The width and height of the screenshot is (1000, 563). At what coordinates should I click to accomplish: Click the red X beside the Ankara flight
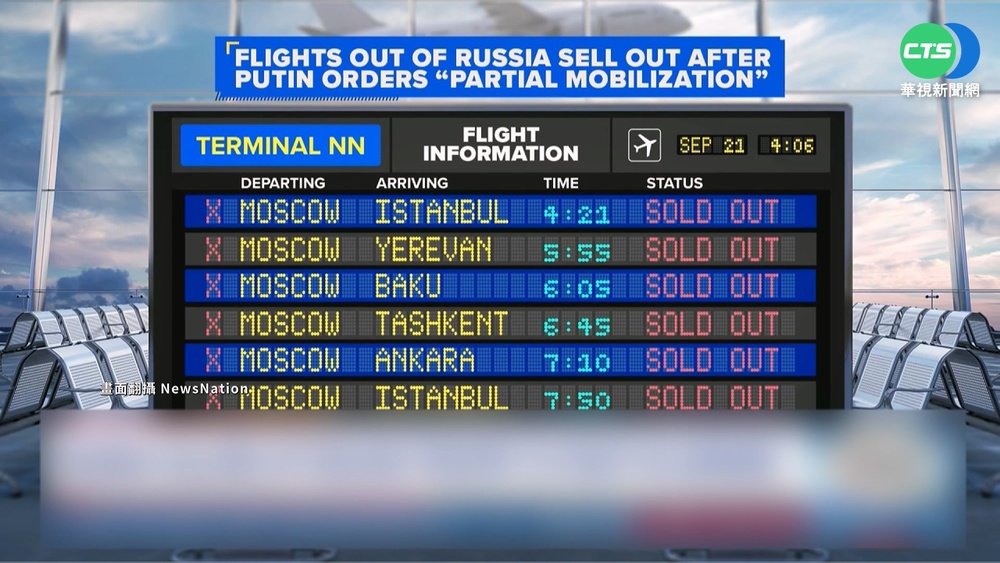coord(213,360)
